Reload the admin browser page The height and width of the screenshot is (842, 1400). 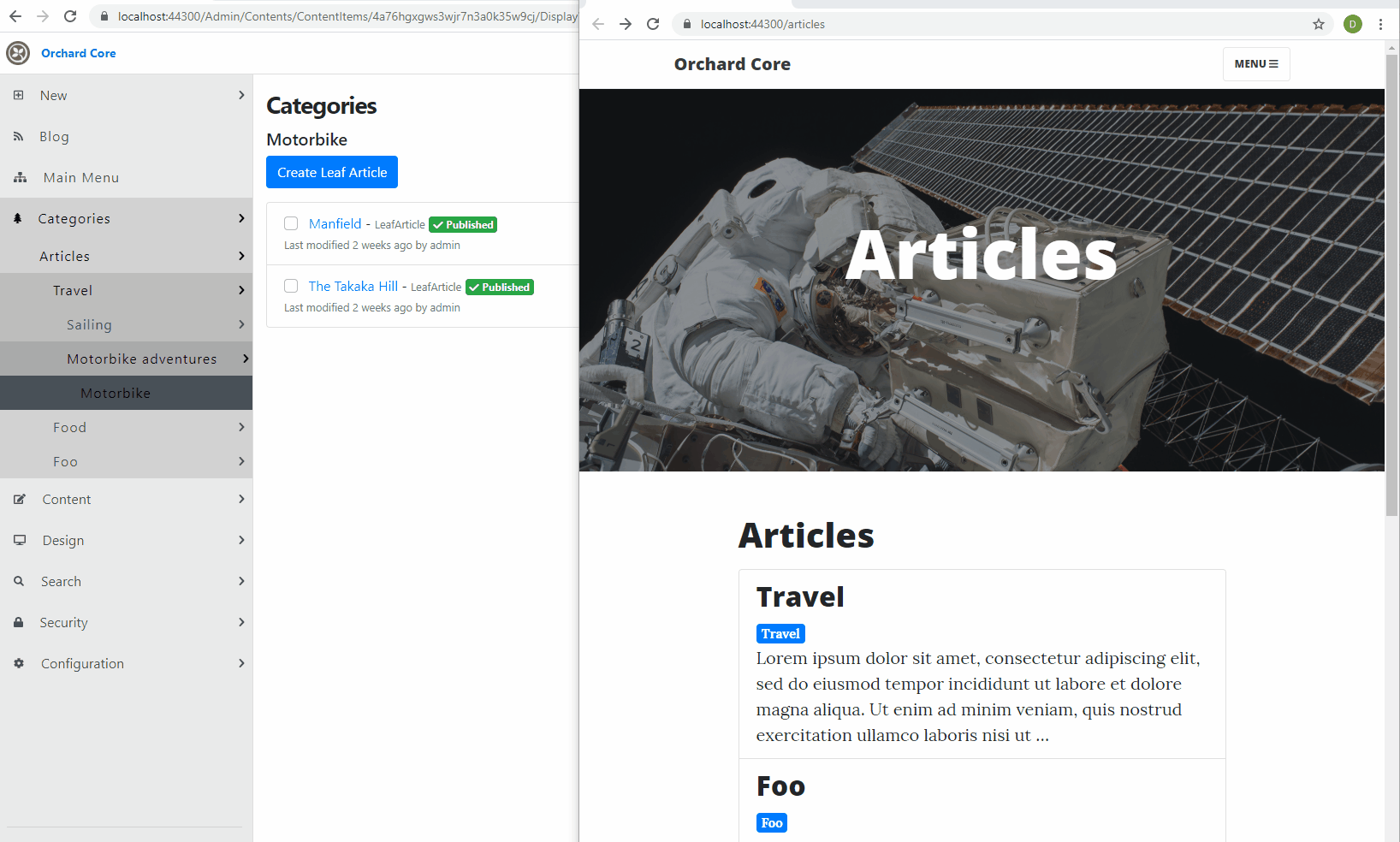point(70,16)
